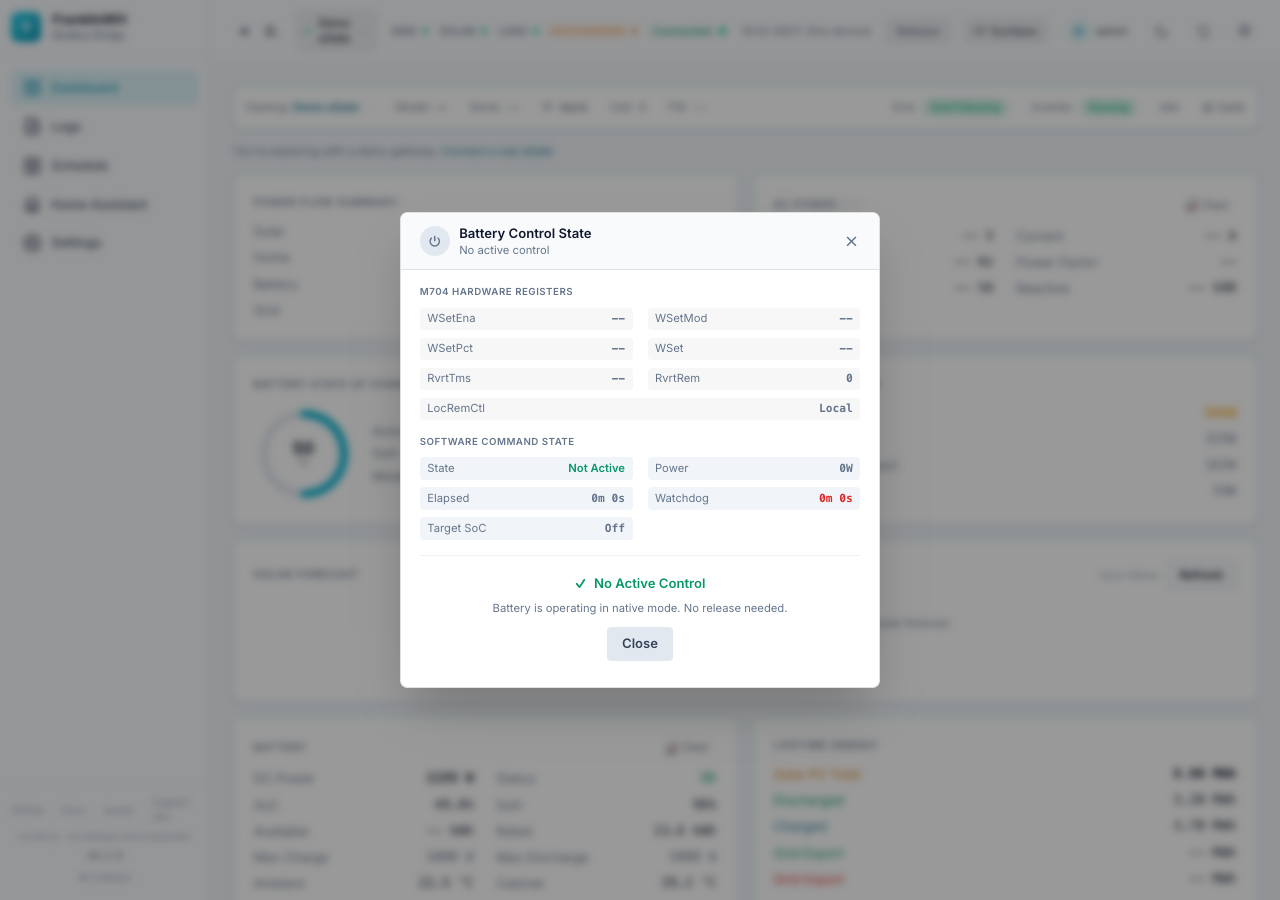Click the power icon beside Battery Control State
Viewport: 1280px width, 900px height.
434,241
